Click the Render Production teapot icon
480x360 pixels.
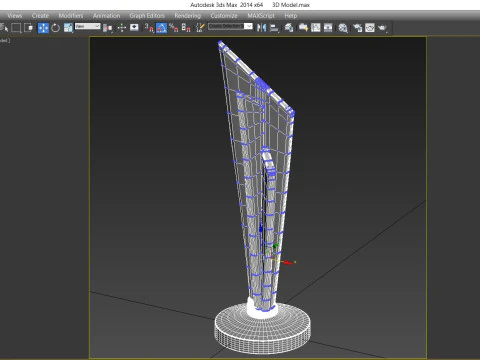tap(382, 28)
